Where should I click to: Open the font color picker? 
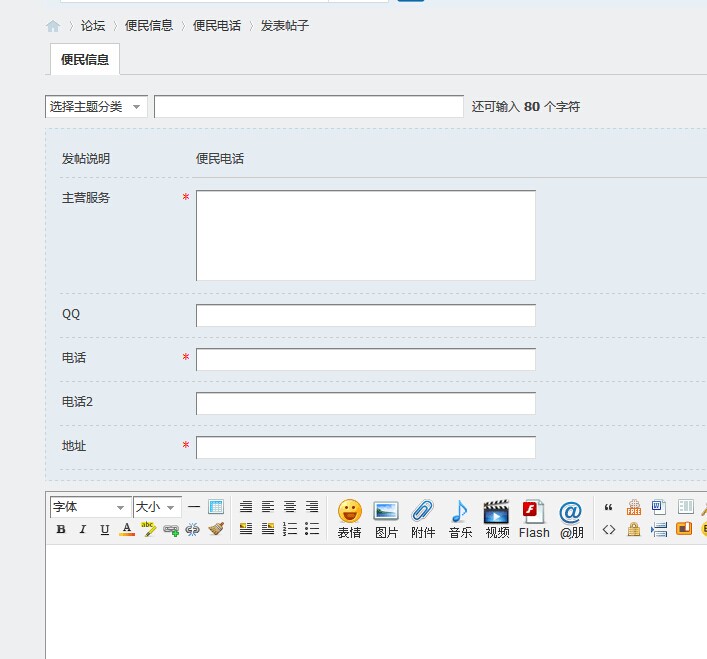(x=127, y=529)
